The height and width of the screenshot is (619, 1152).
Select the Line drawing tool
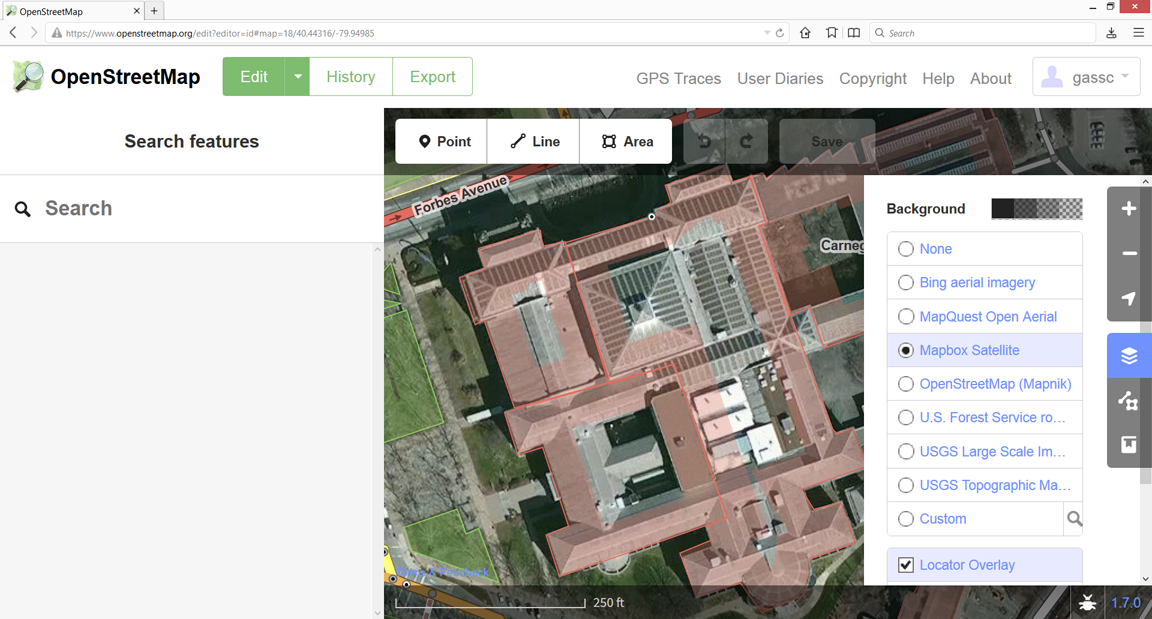534,141
